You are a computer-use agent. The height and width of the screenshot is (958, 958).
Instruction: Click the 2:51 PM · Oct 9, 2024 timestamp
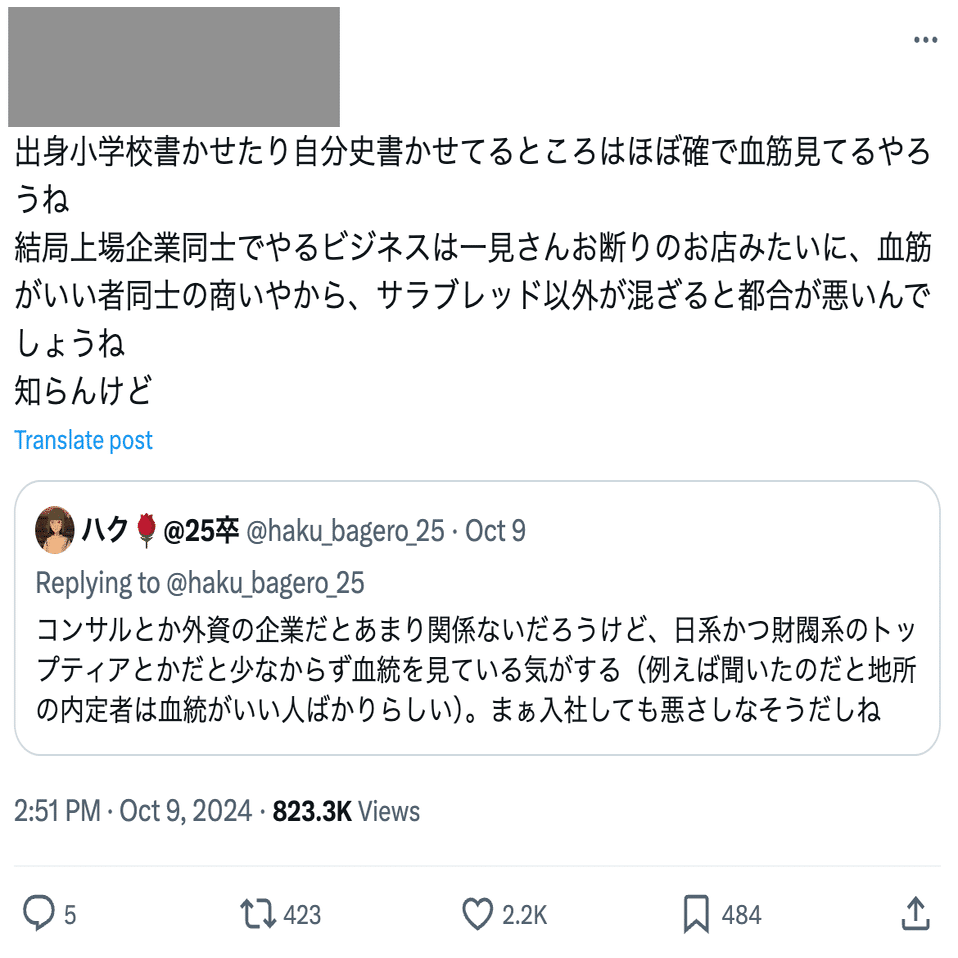click(x=133, y=811)
